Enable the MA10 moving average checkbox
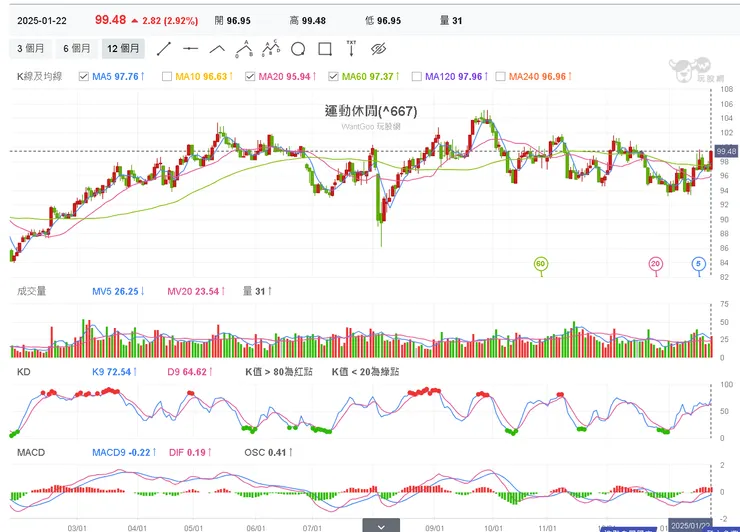The image size is (740, 532). click(167, 76)
